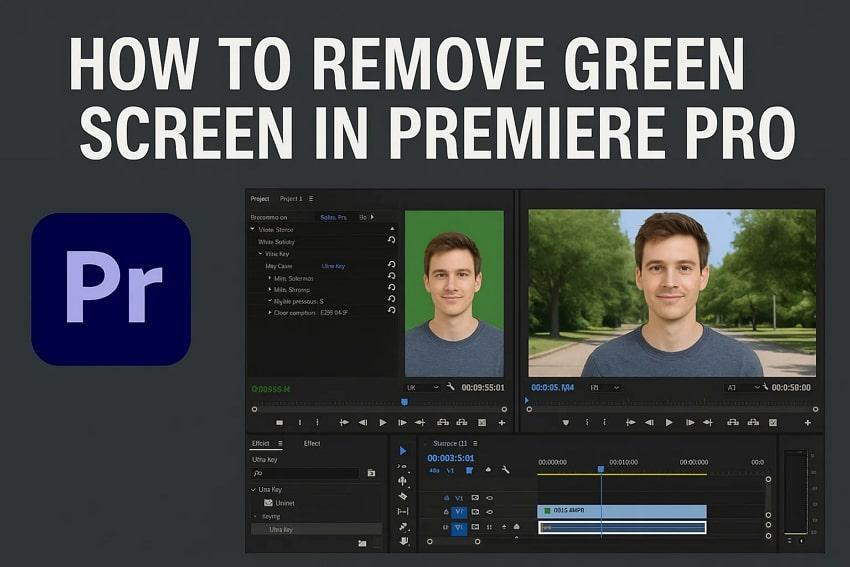Go to Out point in Source monitor
This screenshot has height=567, width=850.
420,422
